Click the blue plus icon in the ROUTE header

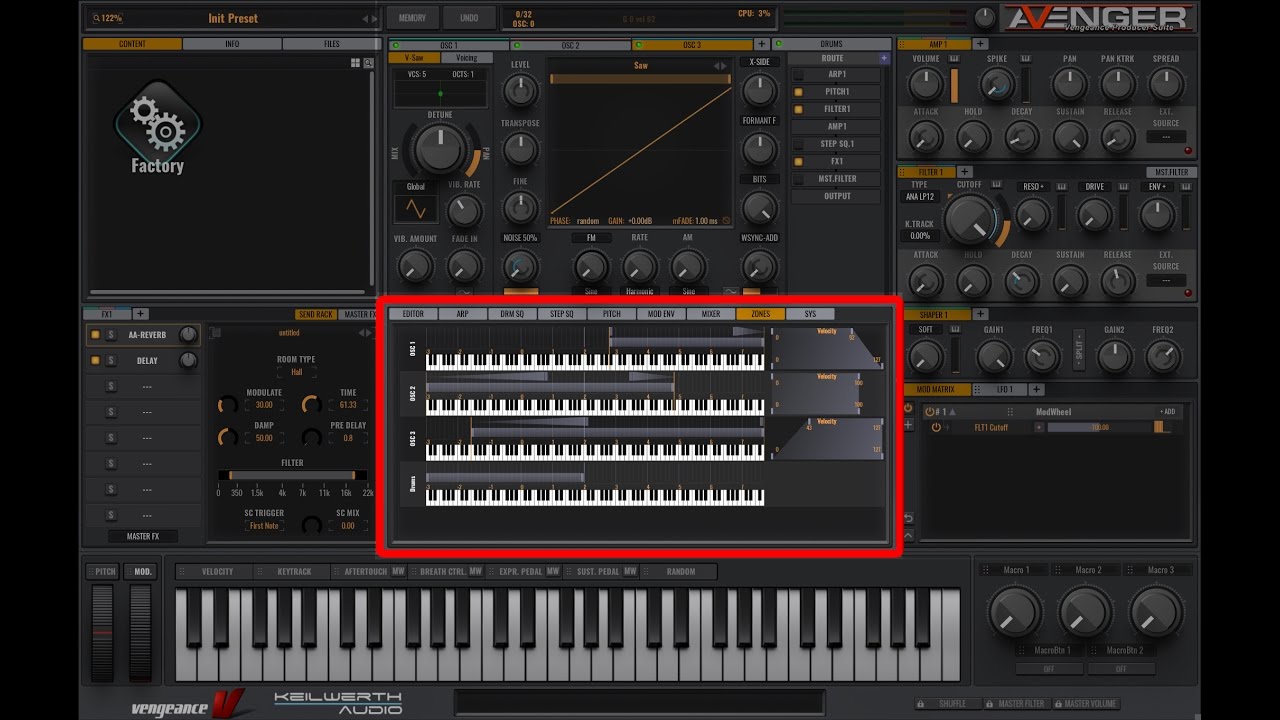[x=884, y=59]
